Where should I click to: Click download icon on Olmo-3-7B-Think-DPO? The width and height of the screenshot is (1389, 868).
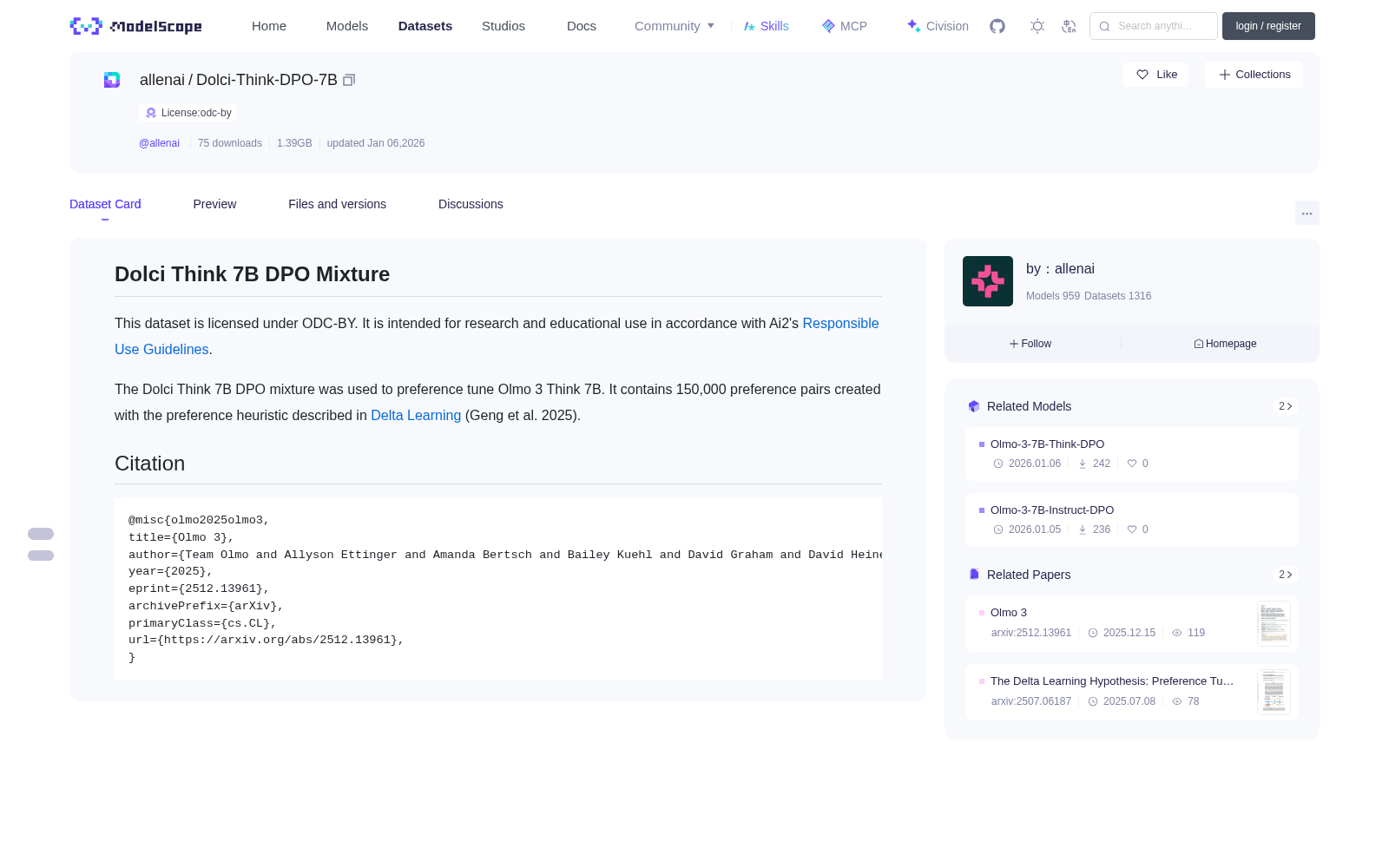point(1083,464)
